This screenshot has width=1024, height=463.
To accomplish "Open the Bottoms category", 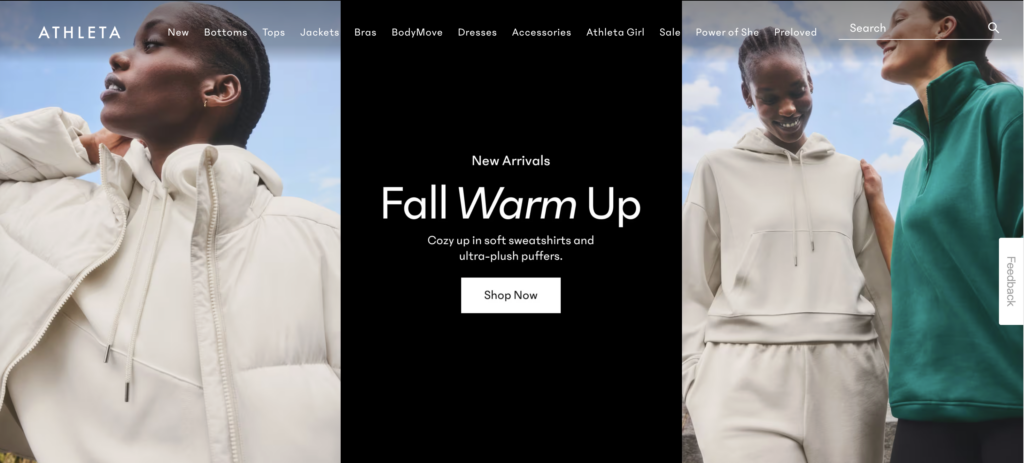I will coord(225,32).
